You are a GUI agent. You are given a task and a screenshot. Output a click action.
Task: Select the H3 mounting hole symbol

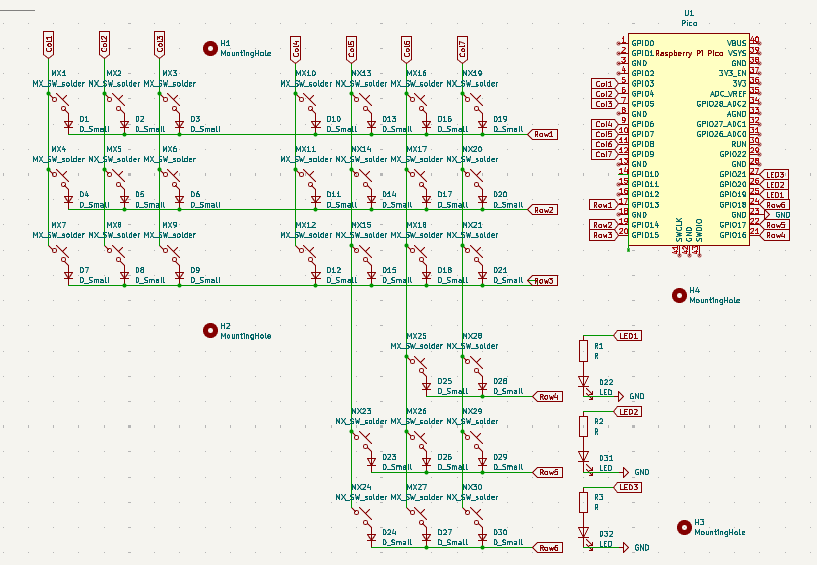684,526
